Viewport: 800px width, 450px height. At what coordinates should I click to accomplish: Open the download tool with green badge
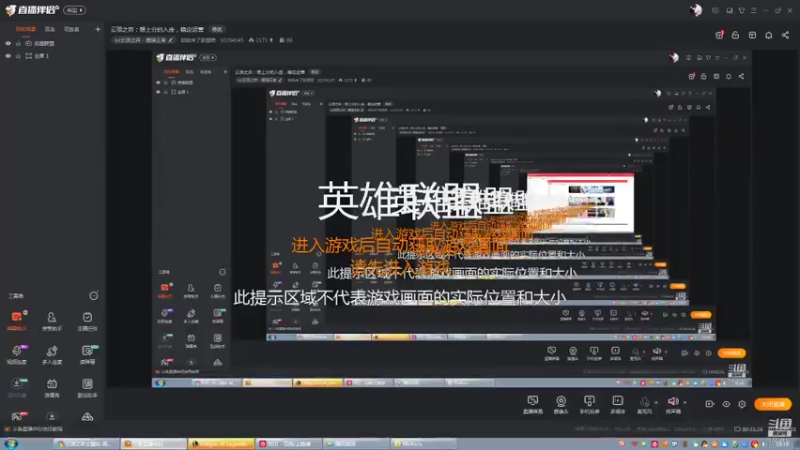pos(17,387)
